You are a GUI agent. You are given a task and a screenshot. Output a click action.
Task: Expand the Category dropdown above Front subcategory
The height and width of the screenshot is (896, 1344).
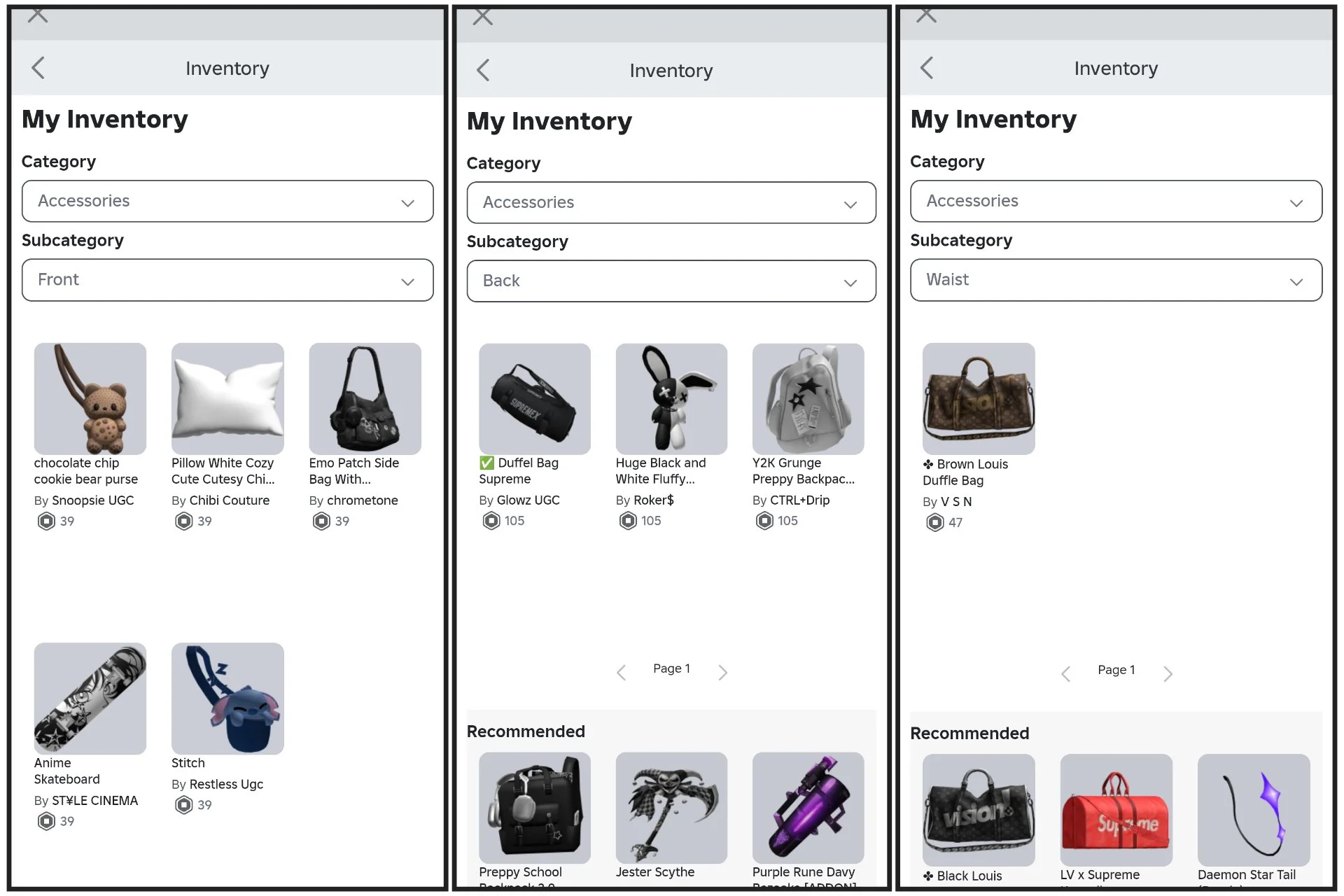[227, 202]
